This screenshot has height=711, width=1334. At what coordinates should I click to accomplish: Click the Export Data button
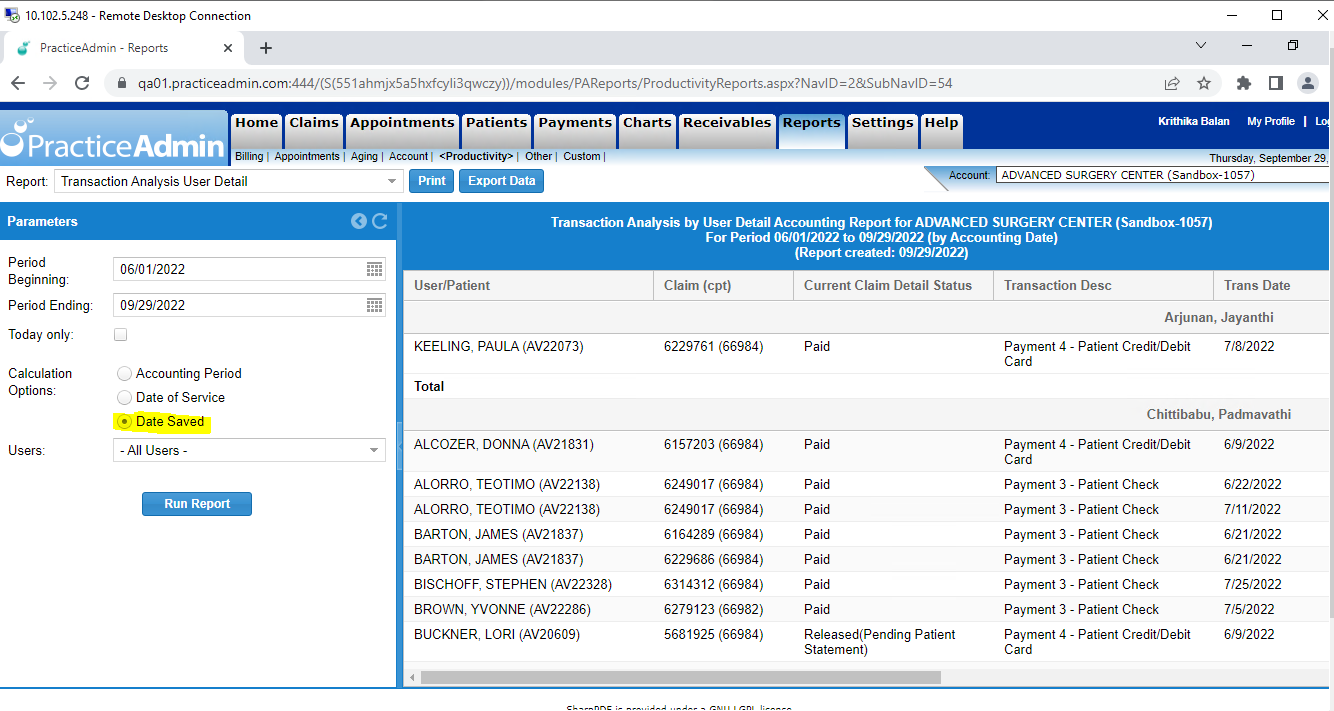click(x=501, y=181)
